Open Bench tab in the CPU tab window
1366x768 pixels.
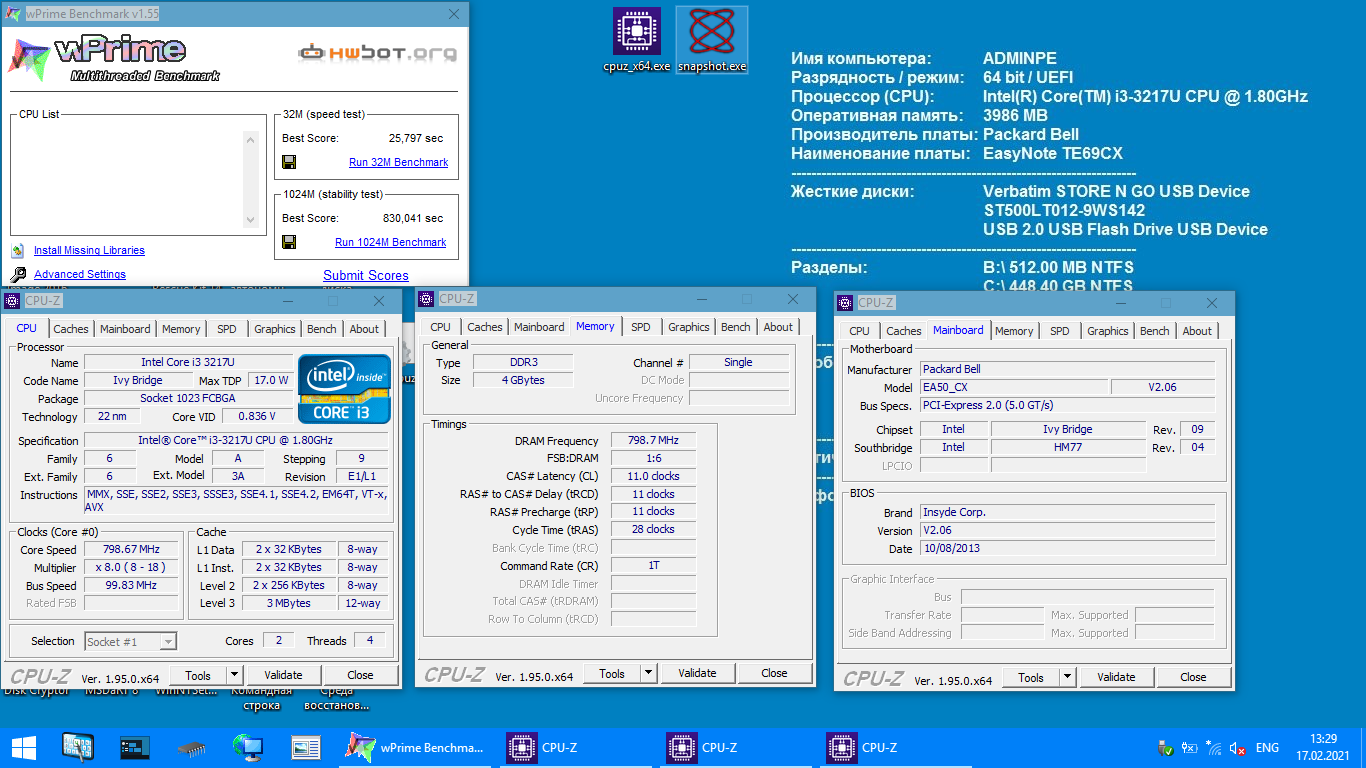[x=321, y=329]
